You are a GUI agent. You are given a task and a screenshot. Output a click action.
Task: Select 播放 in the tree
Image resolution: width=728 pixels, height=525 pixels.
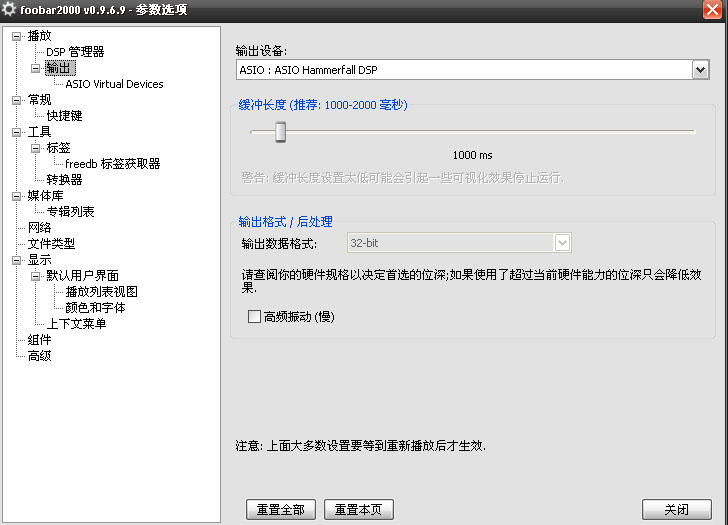click(39, 36)
